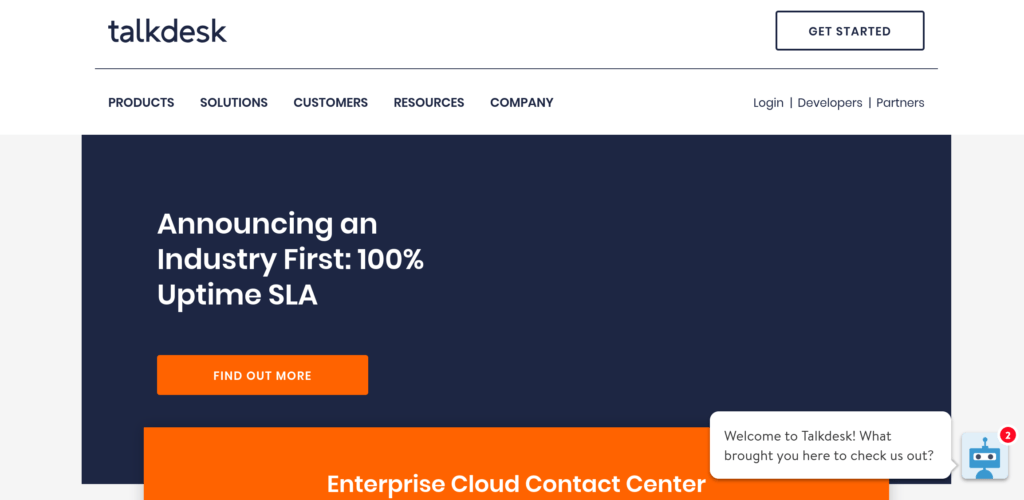Open the Login link

[768, 102]
